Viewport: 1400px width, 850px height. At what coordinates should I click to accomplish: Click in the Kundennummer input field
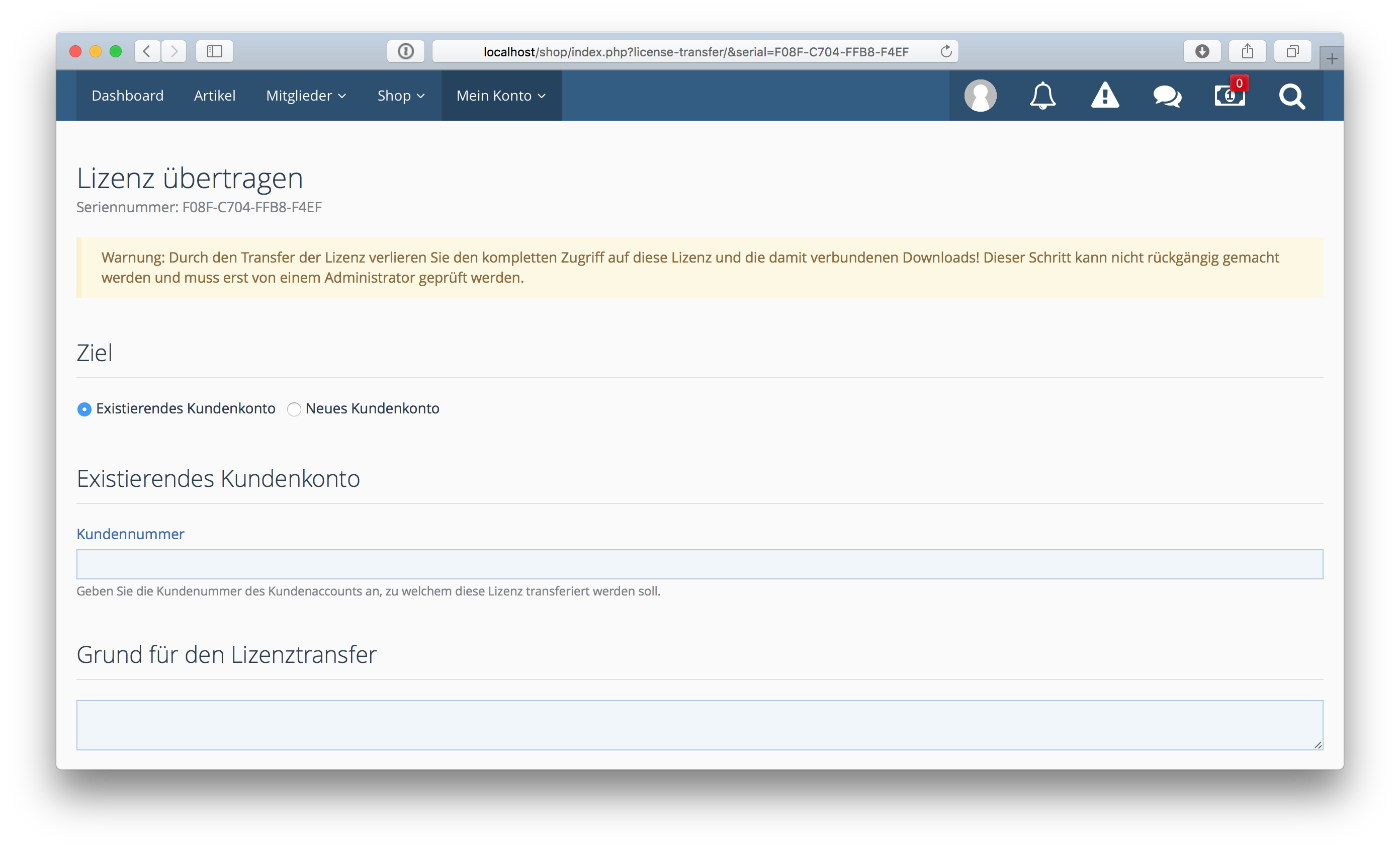pyautogui.click(x=699, y=564)
